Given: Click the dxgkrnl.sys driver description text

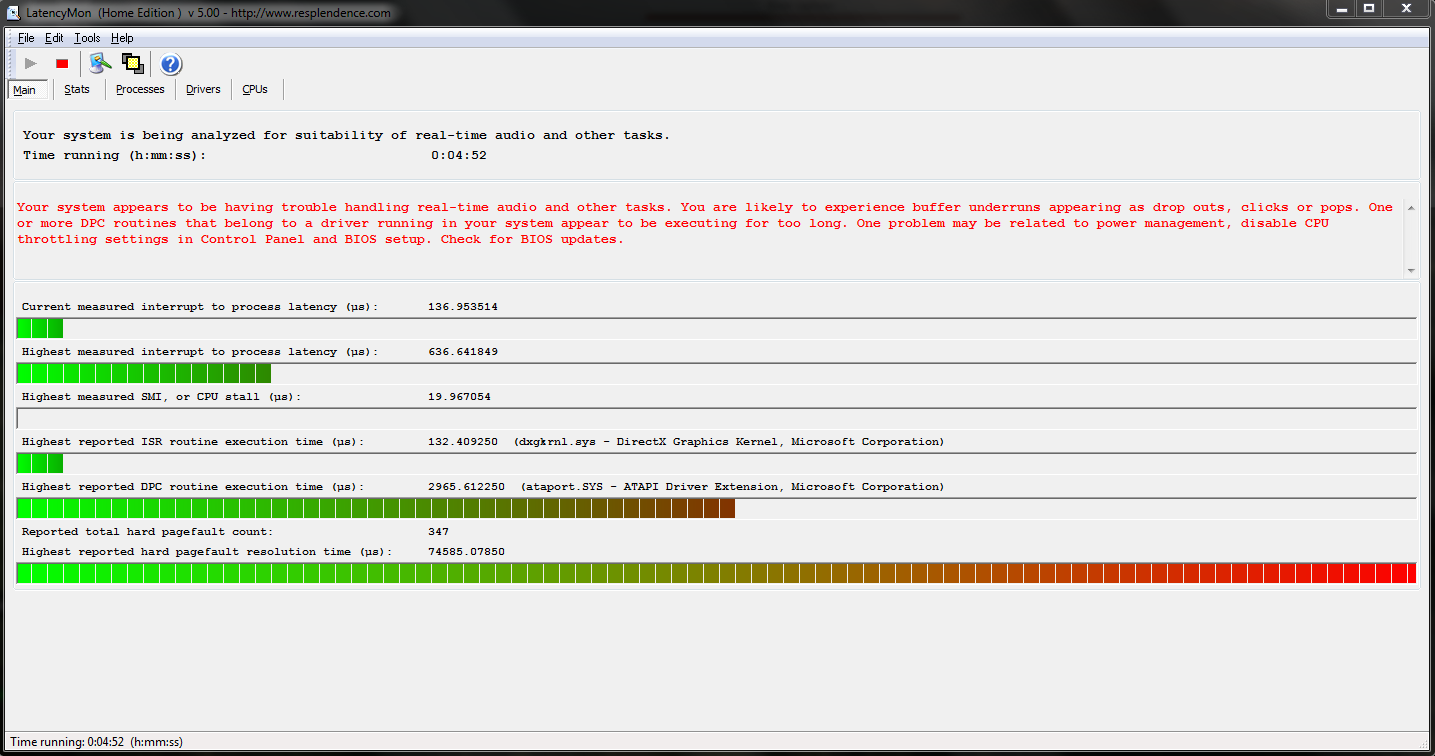Looking at the screenshot, I should [x=729, y=442].
